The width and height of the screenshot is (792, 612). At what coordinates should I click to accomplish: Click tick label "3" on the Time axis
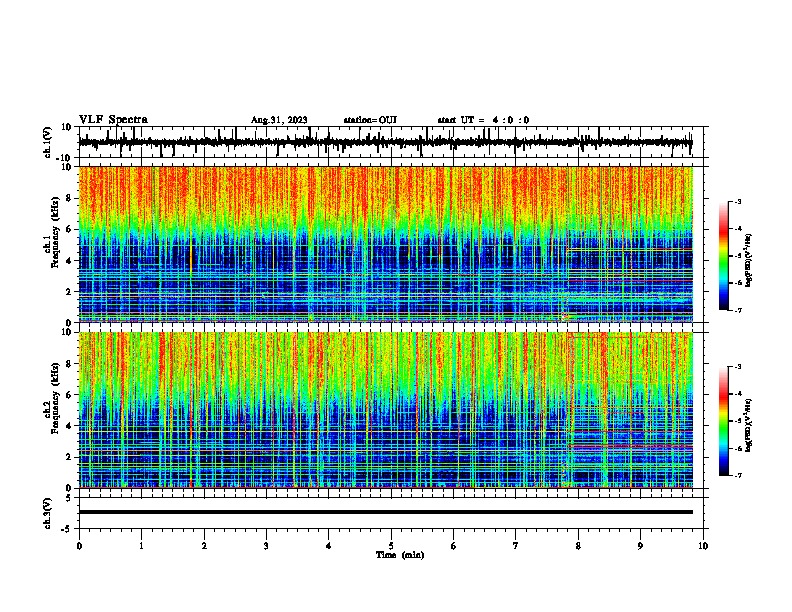(x=266, y=546)
